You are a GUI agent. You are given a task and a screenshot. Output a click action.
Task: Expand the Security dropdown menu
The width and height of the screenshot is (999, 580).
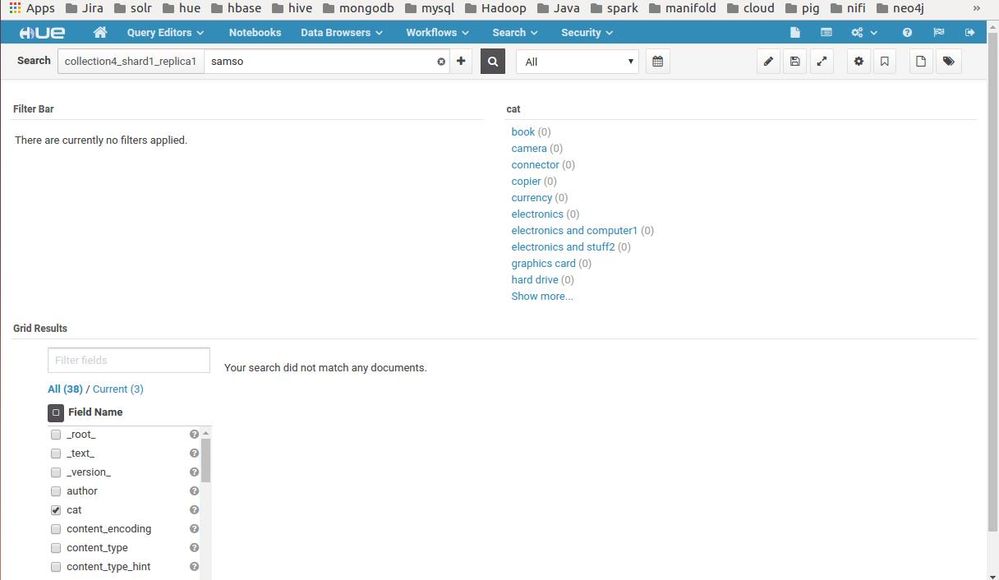pyautogui.click(x=587, y=33)
